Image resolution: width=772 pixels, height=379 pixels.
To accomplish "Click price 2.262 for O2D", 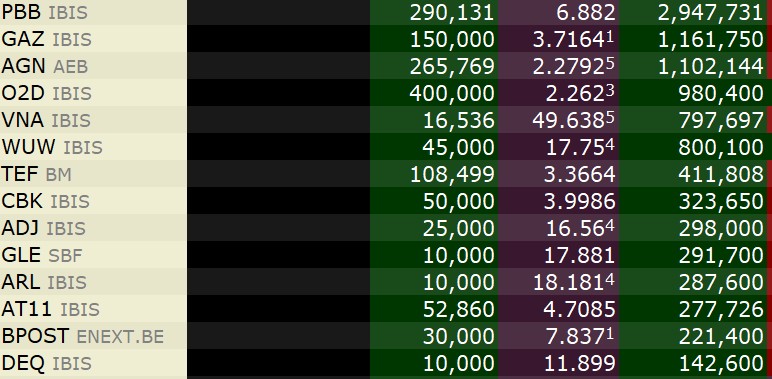I will 580,94.
